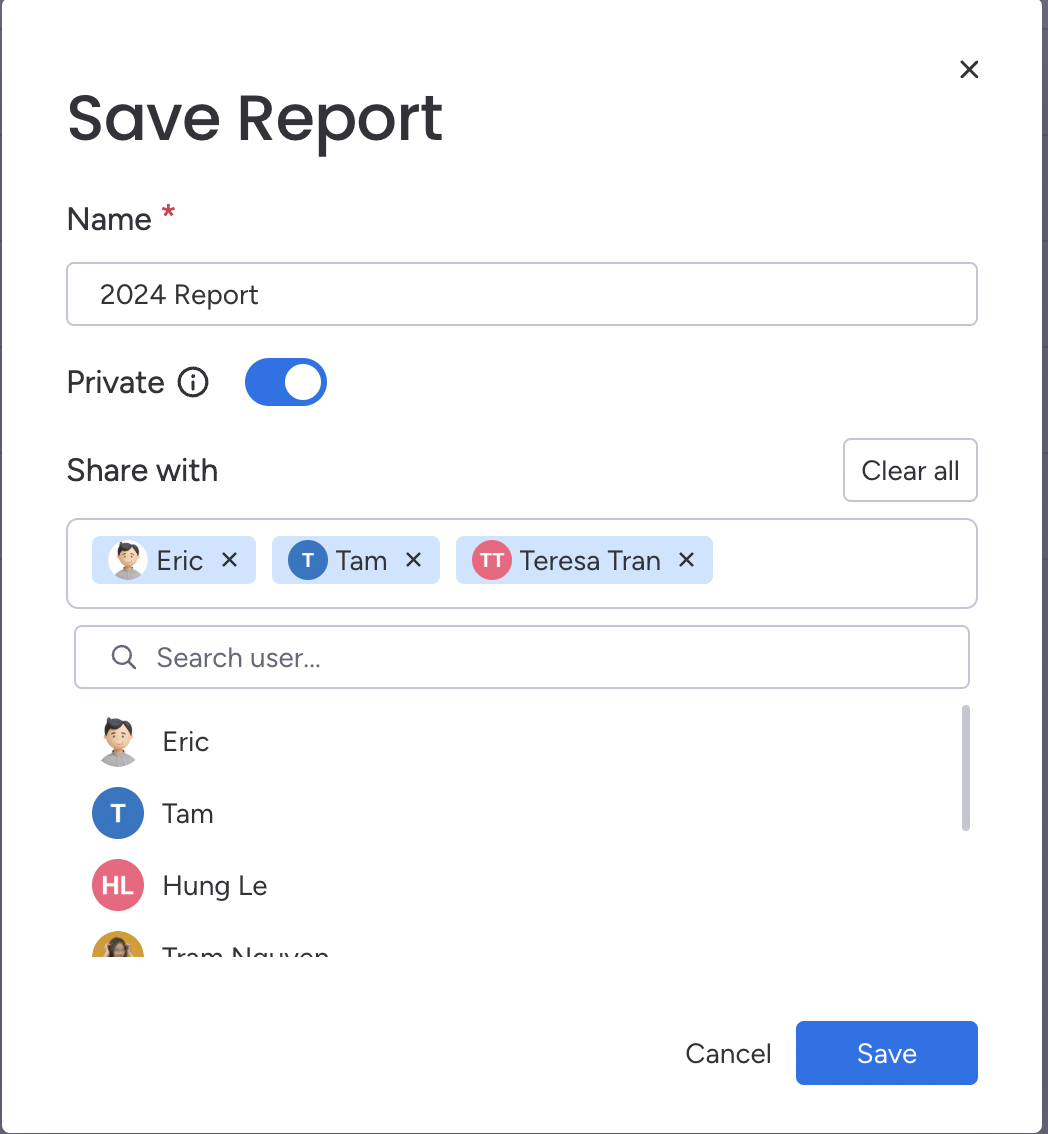Disable the Private toggle
The width and height of the screenshot is (1048, 1134).
[x=285, y=382]
